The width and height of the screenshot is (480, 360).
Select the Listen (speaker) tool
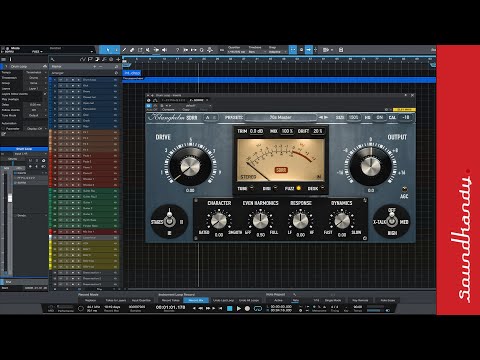pos(164,50)
